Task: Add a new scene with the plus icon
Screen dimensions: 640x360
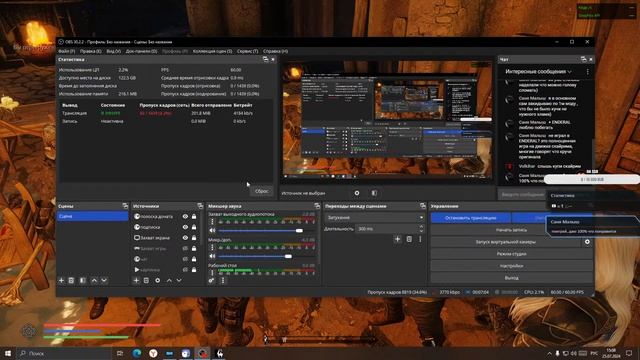Action: pos(61,280)
